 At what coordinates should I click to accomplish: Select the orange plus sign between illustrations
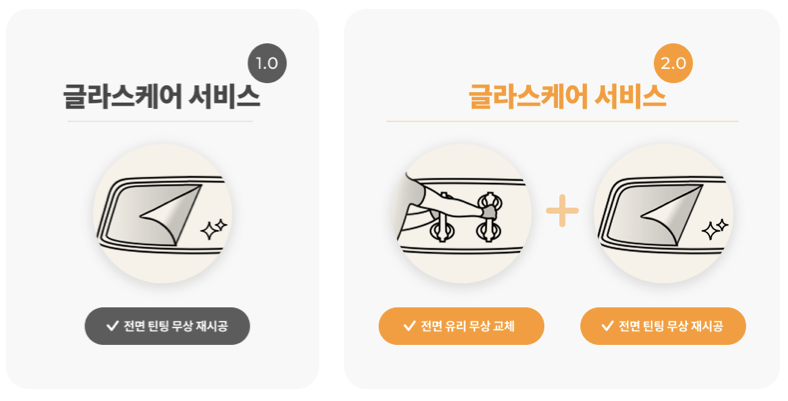(562, 211)
